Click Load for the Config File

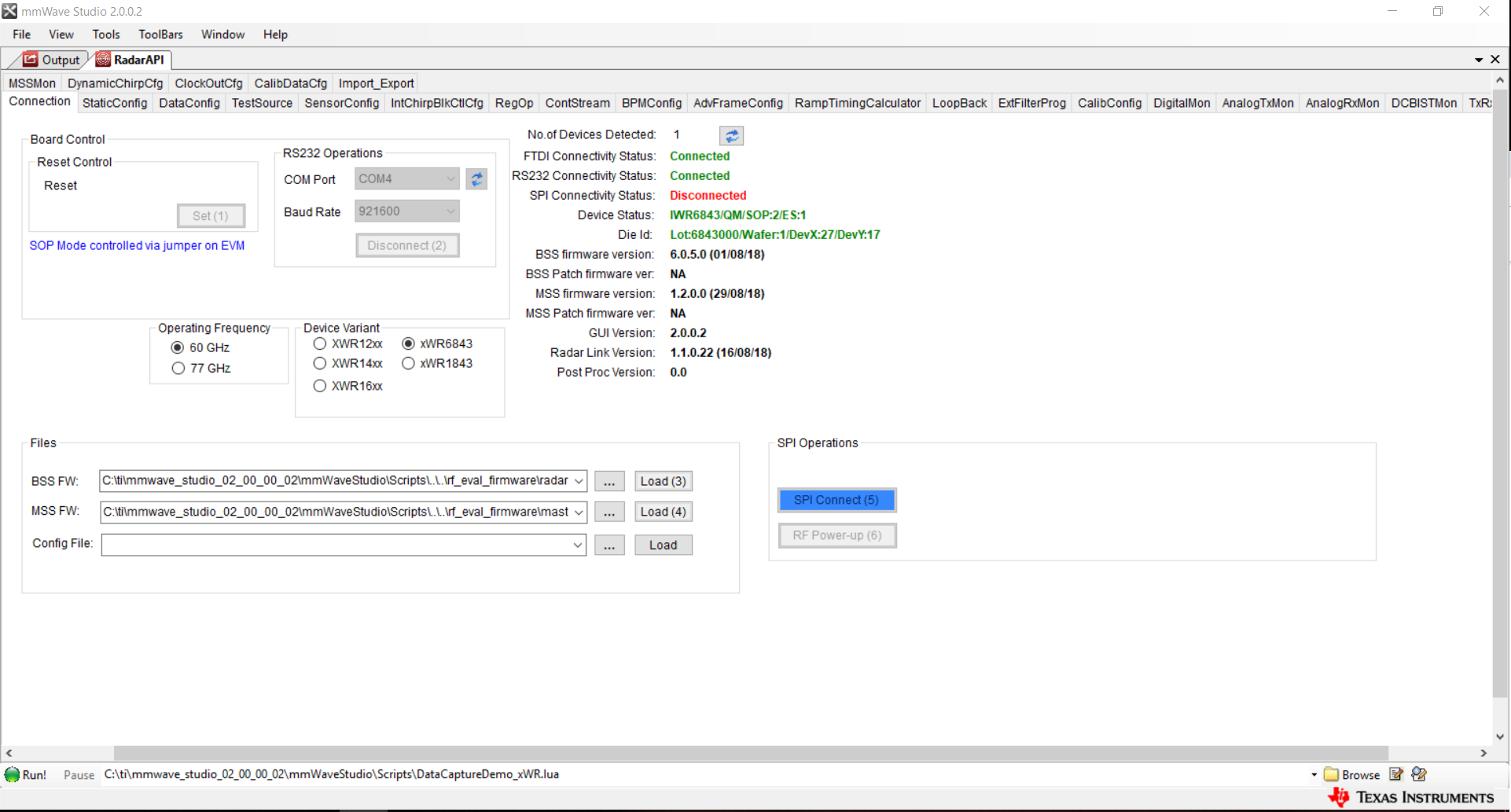(x=664, y=545)
